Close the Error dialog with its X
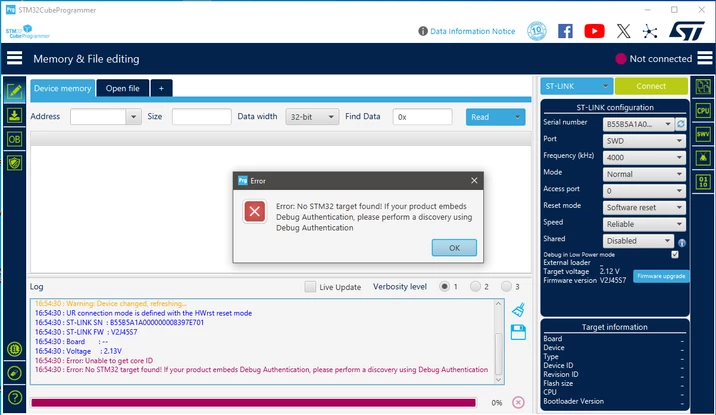This screenshot has height=415, width=716. (x=474, y=181)
